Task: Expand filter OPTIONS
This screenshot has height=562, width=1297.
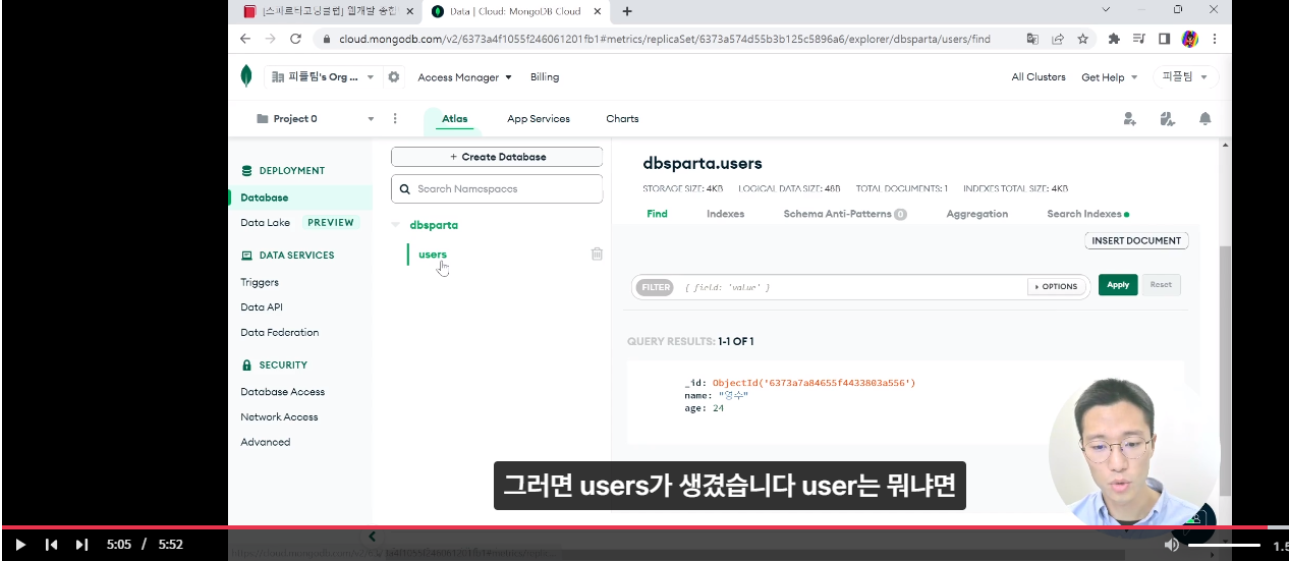Action: click(x=1056, y=286)
